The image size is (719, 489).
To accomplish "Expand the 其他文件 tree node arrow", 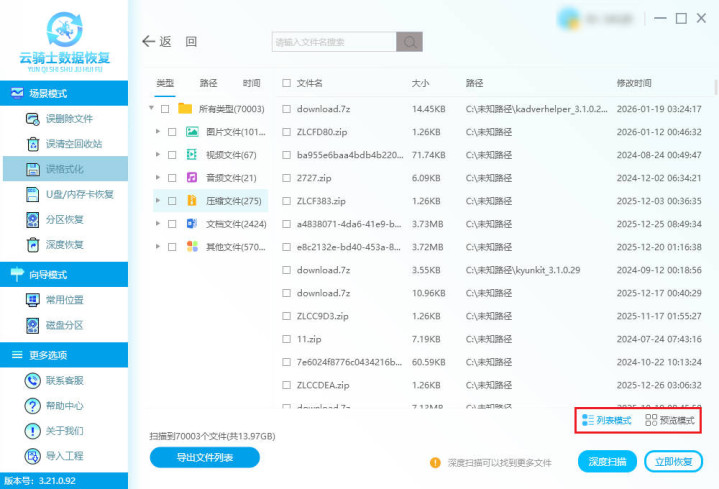I will (x=158, y=246).
